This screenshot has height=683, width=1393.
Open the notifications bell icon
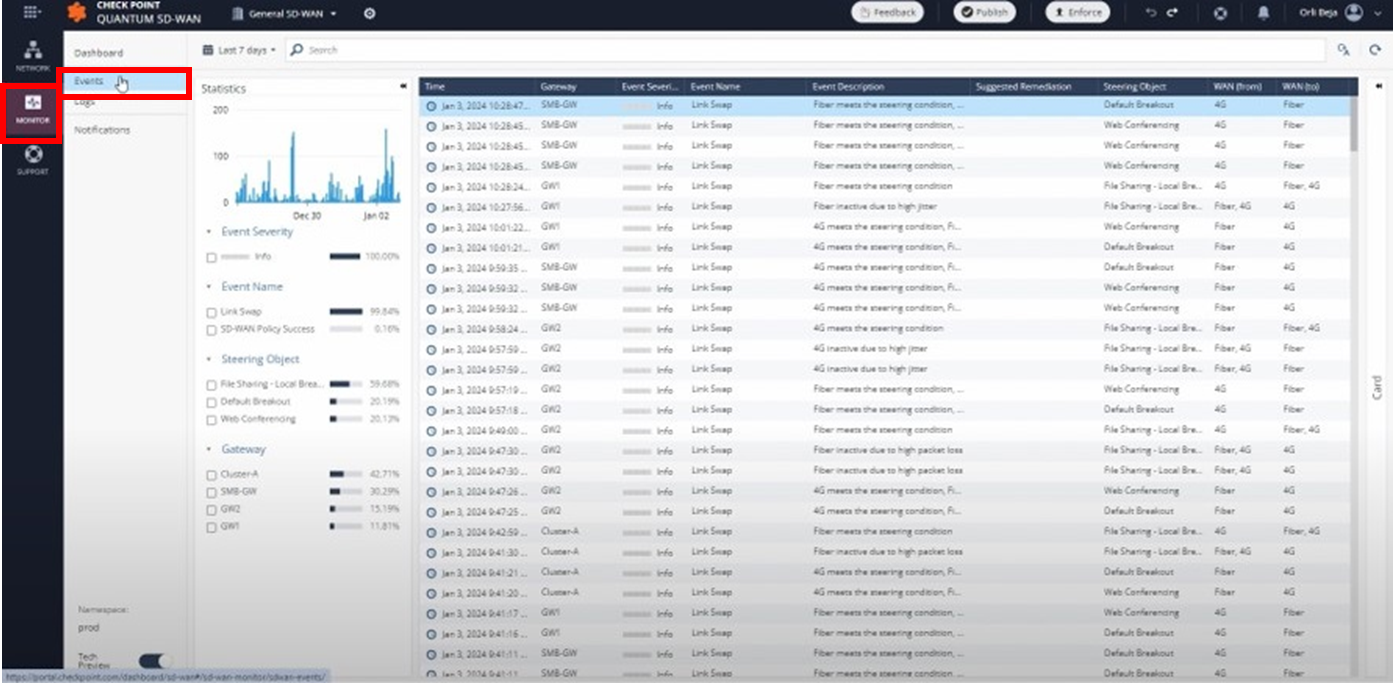pyautogui.click(x=1264, y=13)
